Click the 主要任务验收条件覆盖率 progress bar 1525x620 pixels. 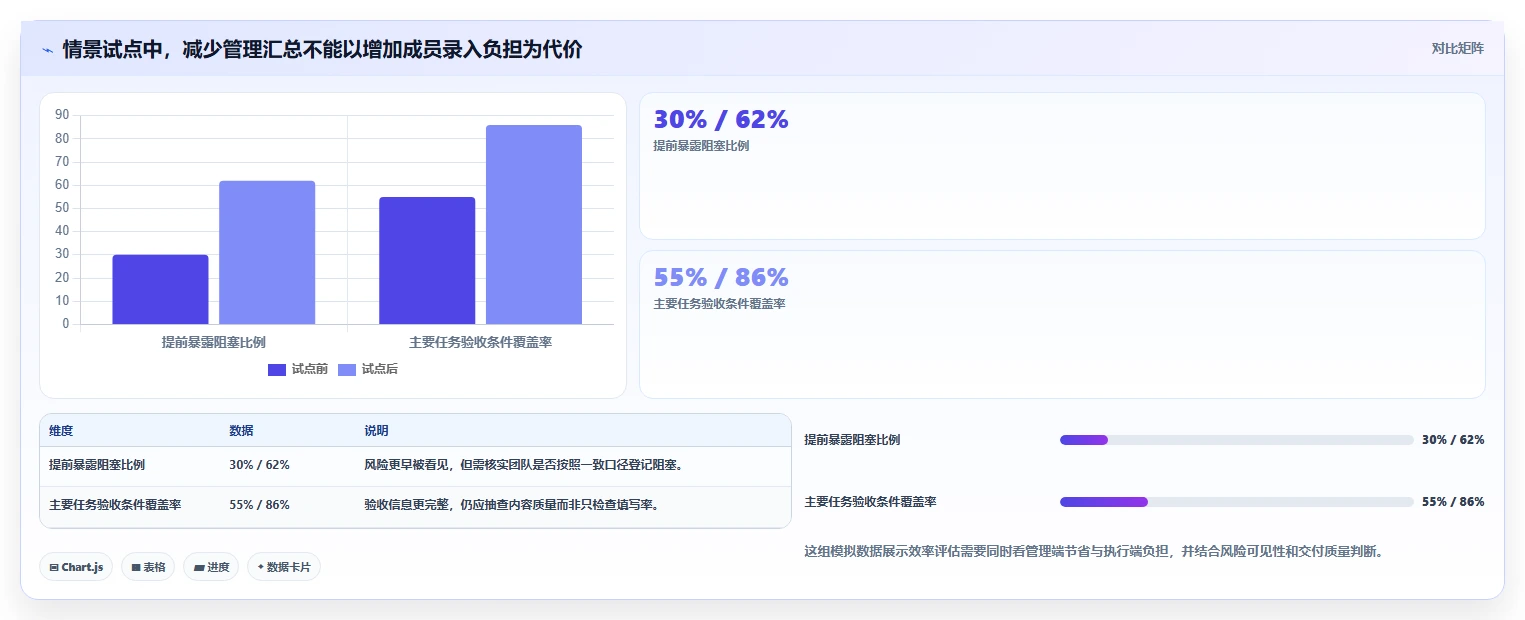[x=1237, y=502]
